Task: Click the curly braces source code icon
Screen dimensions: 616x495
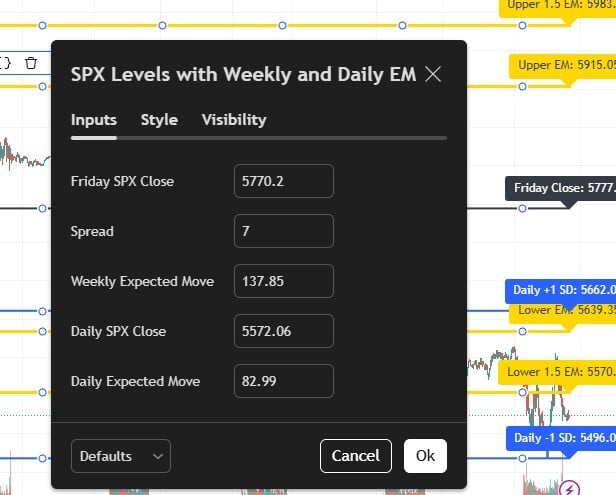Action: [5, 63]
